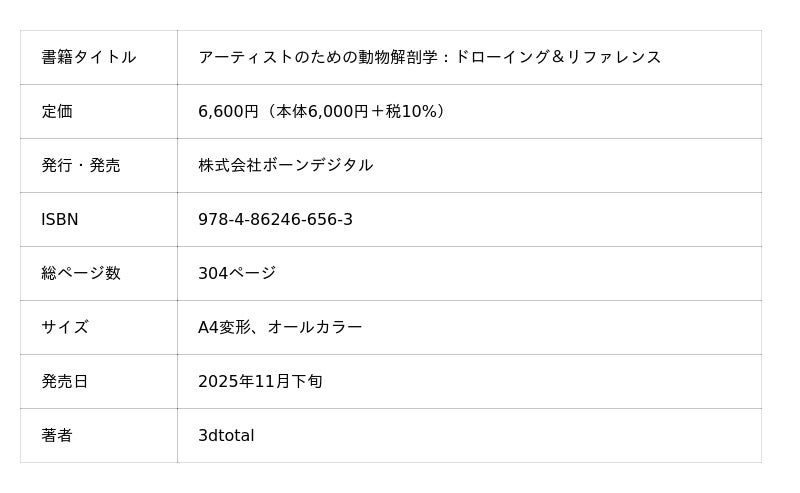The height and width of the screenshot is (493, 800).
Task: Select the release date 2025年11月下旬
Action: (260, 381)
